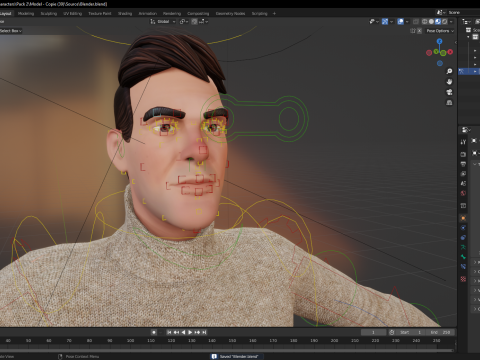Open the Pose Options dropdown
The height and width of the screenshot is (360, 480).
(440, 31)
